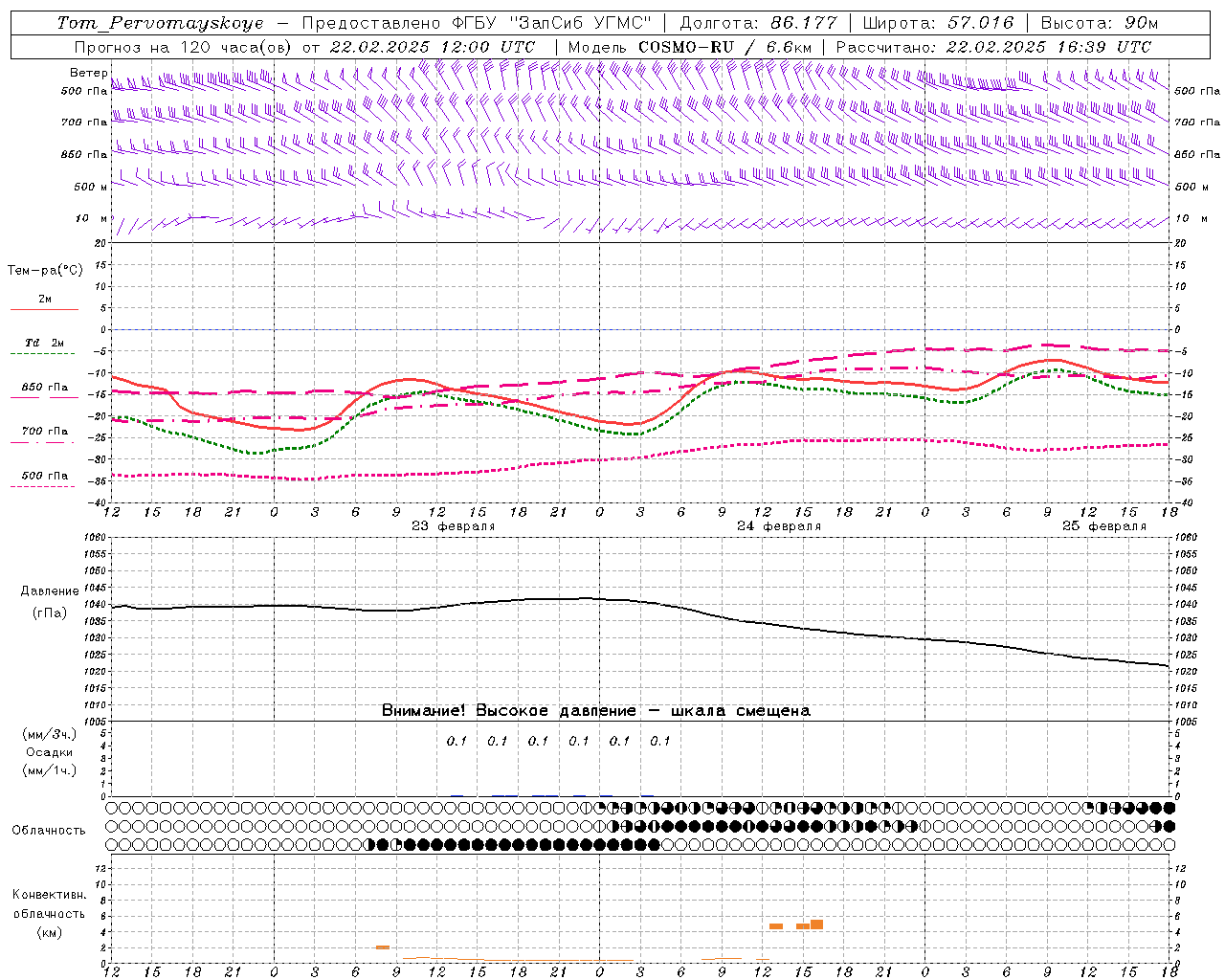Image resolution: width=1225 pixels, height=980 pixels.
Task: Click the 23 февраля date label
Action: [x=454, y=526]
